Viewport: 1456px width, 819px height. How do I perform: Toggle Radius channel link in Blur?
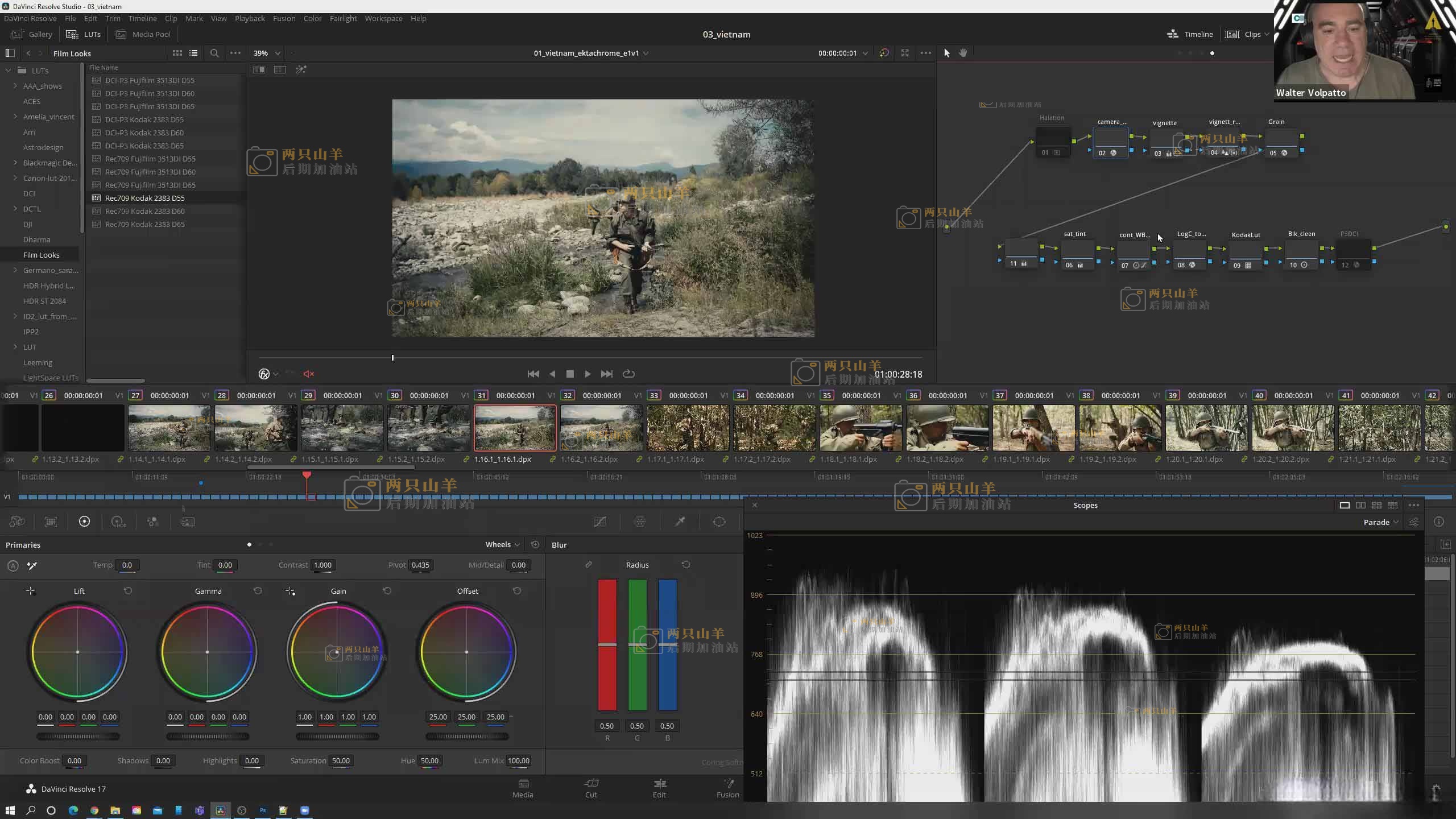click(589, 565)
